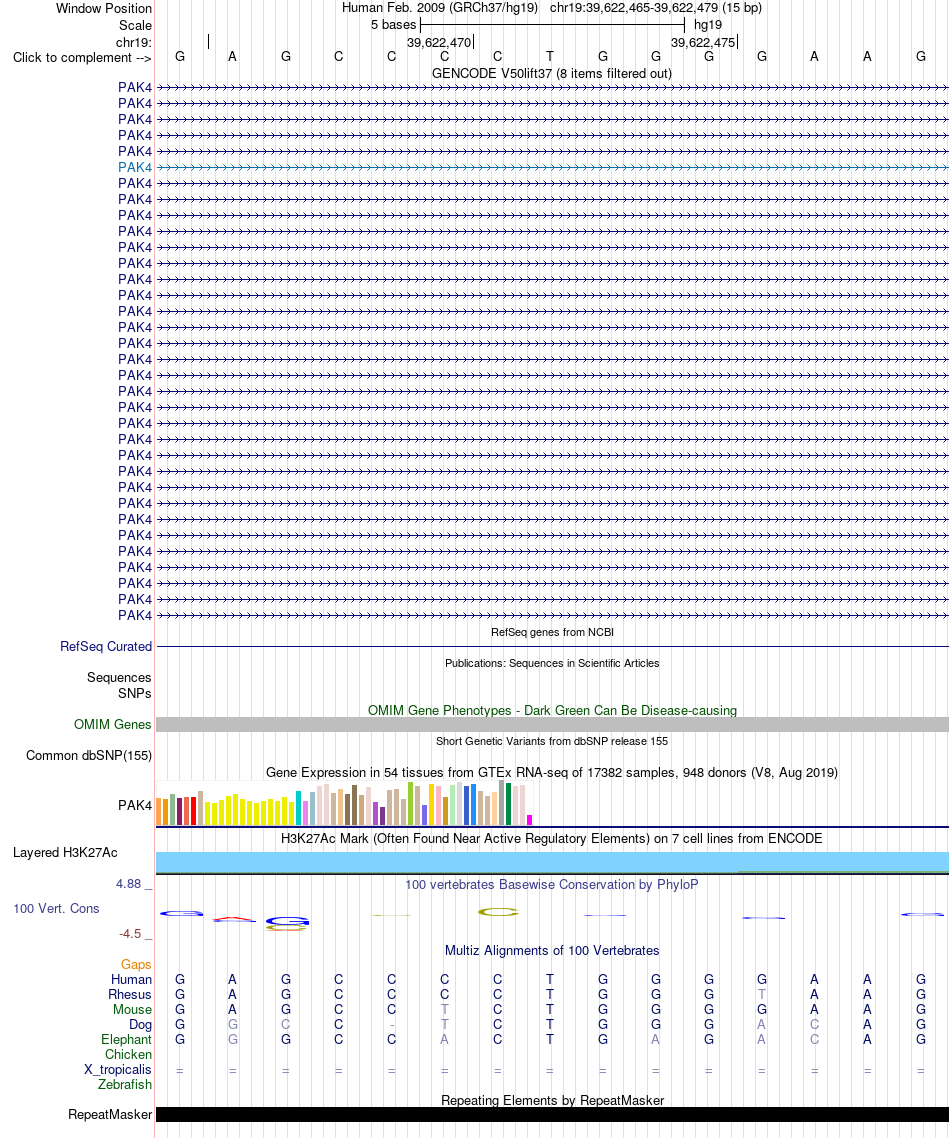Viewport: 950px width, 1138px height.
Task: Select the 'Elephant' alignment row label
Action: point(126,1040)
